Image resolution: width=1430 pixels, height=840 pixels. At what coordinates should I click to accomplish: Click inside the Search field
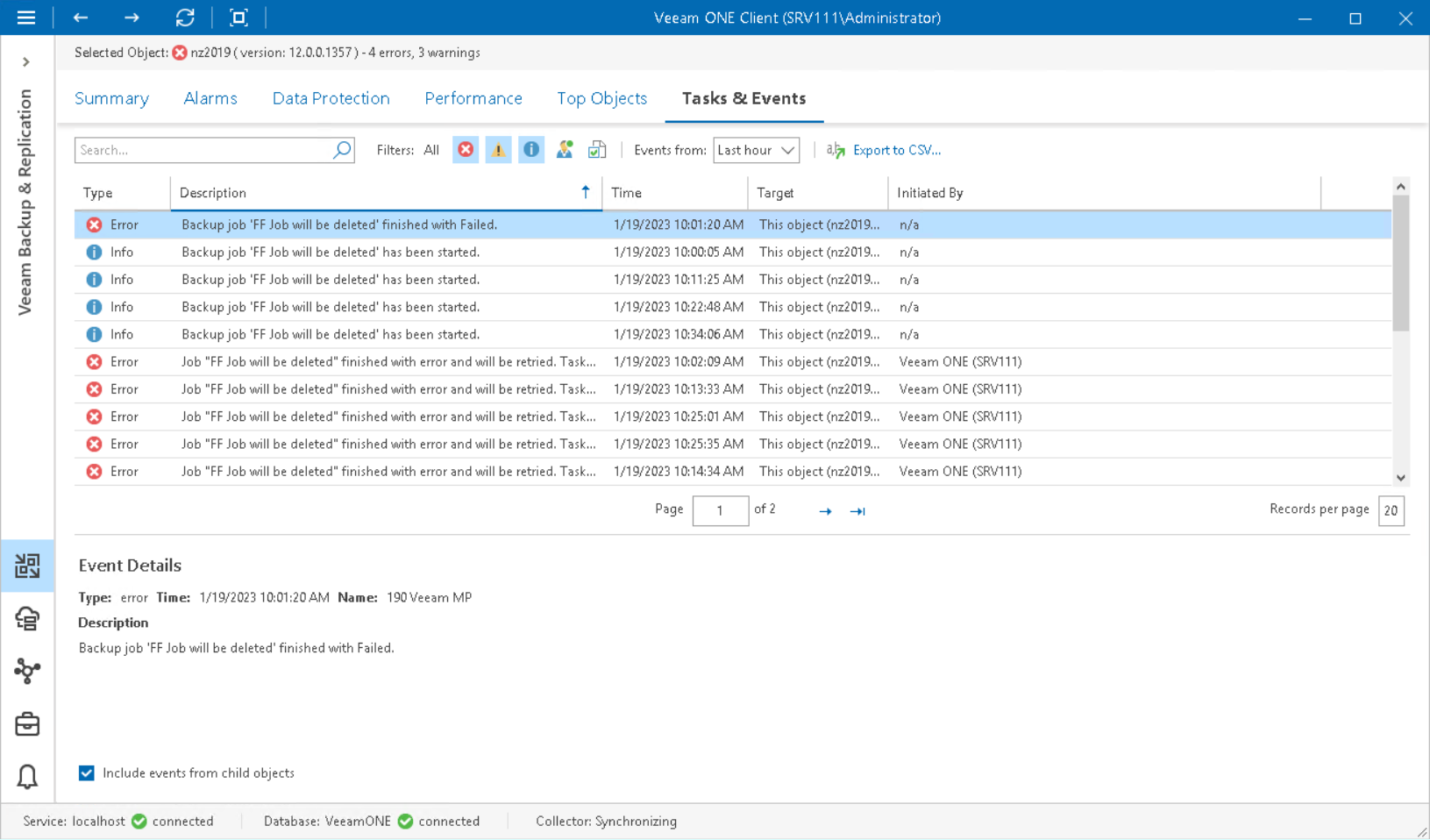tap(202, 149)
